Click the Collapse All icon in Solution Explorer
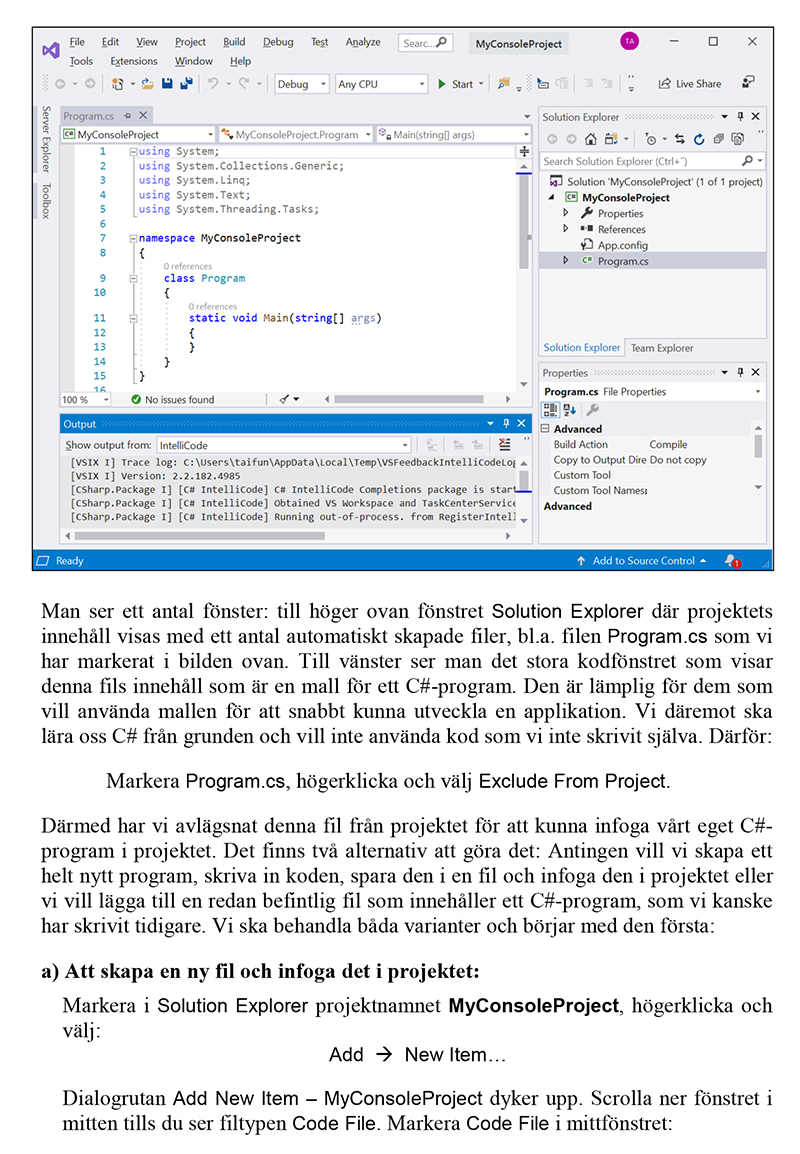The image size is (800, 1154). [x=718, y=139]
